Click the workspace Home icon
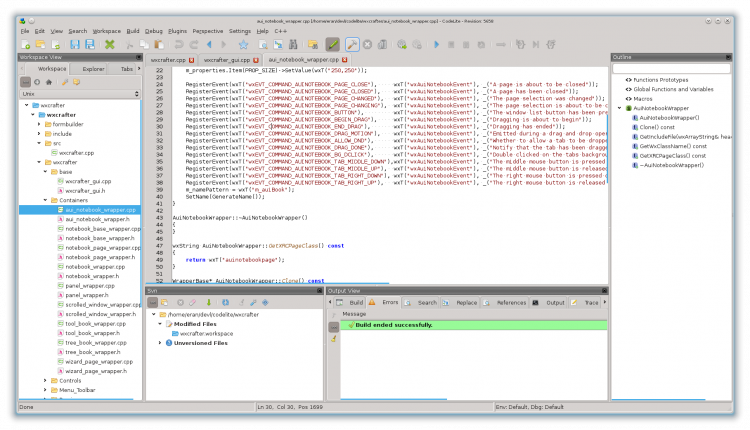The width and height of the screenshot is (750, 430). pos(48,82)
